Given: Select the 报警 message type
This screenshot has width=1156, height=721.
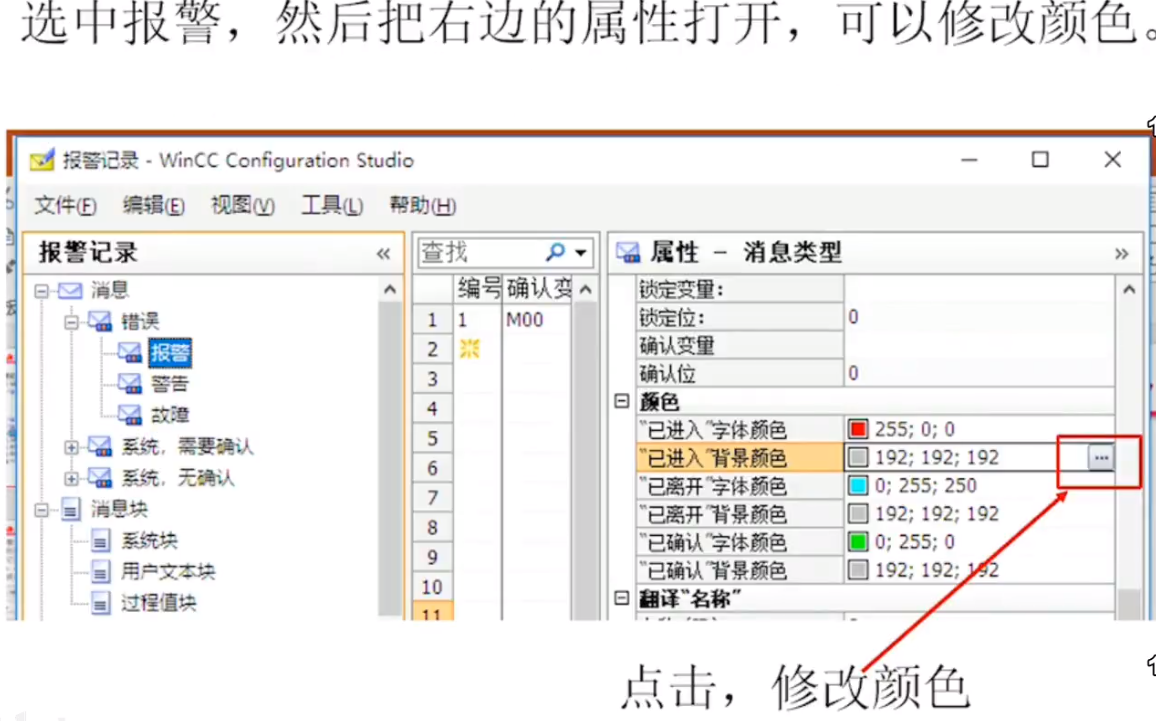Looking at the screenshot, I should point(170,353).
